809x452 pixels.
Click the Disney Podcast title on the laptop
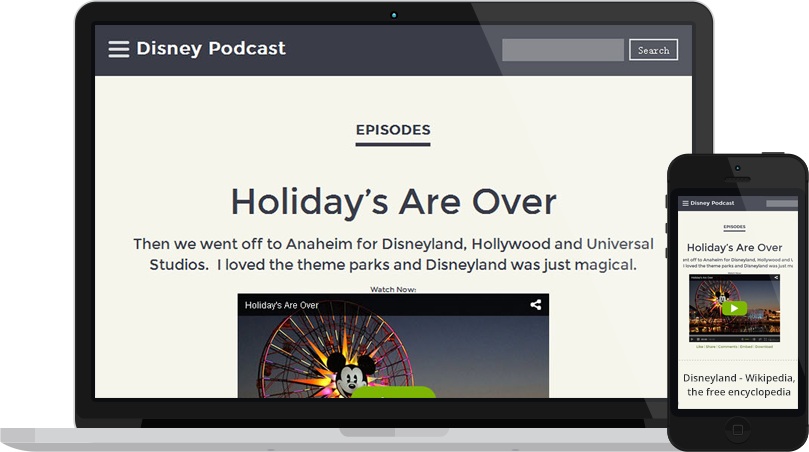[211, 49]
